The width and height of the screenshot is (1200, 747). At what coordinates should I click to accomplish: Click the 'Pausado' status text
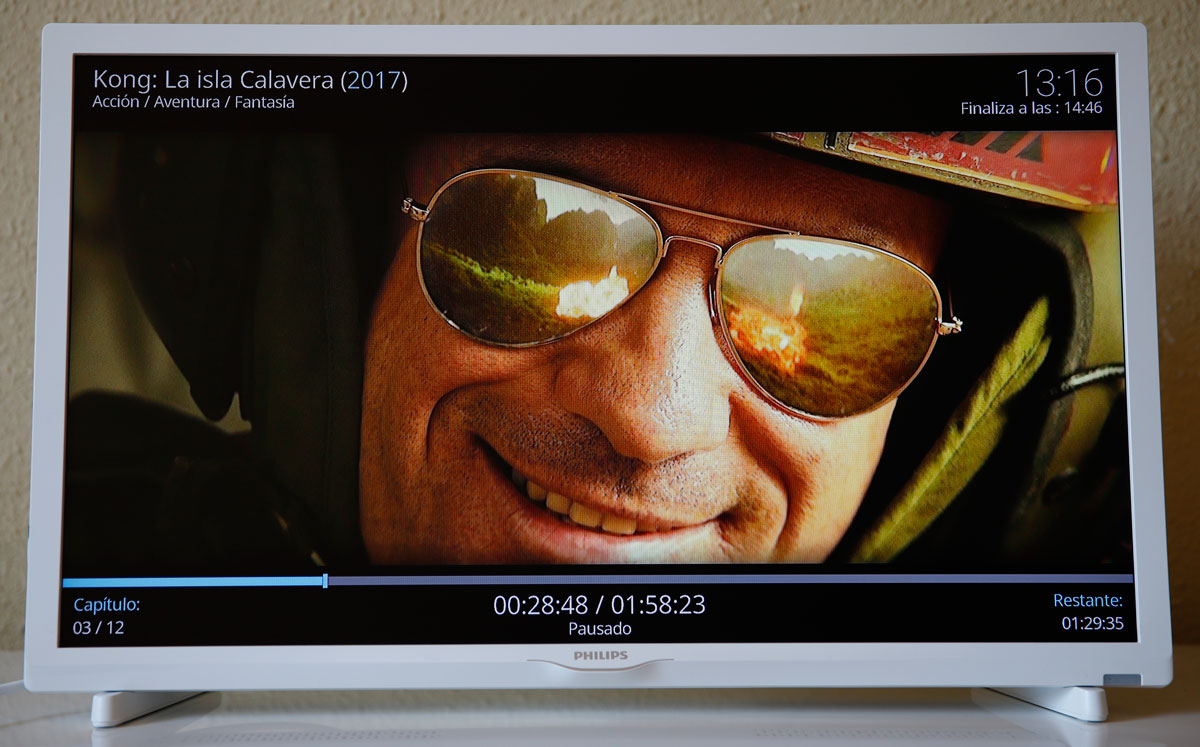600,629
